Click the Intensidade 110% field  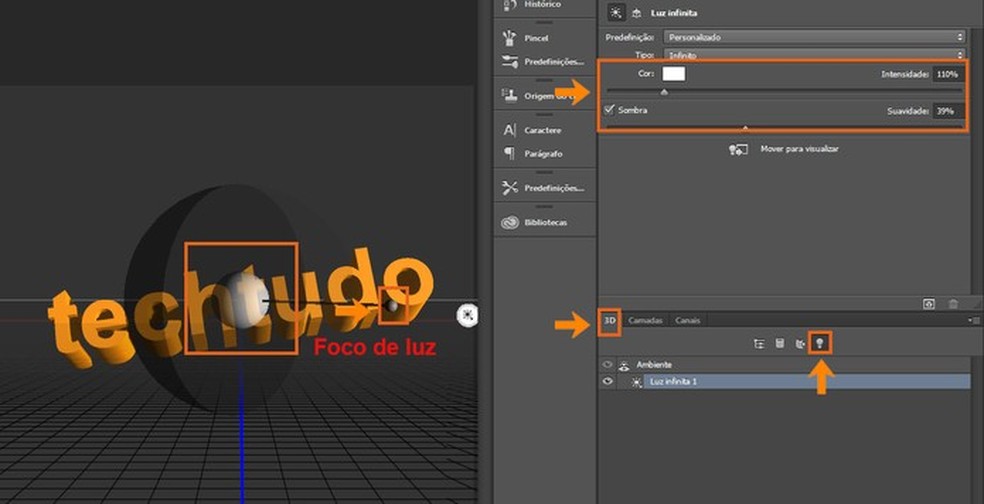948,75
